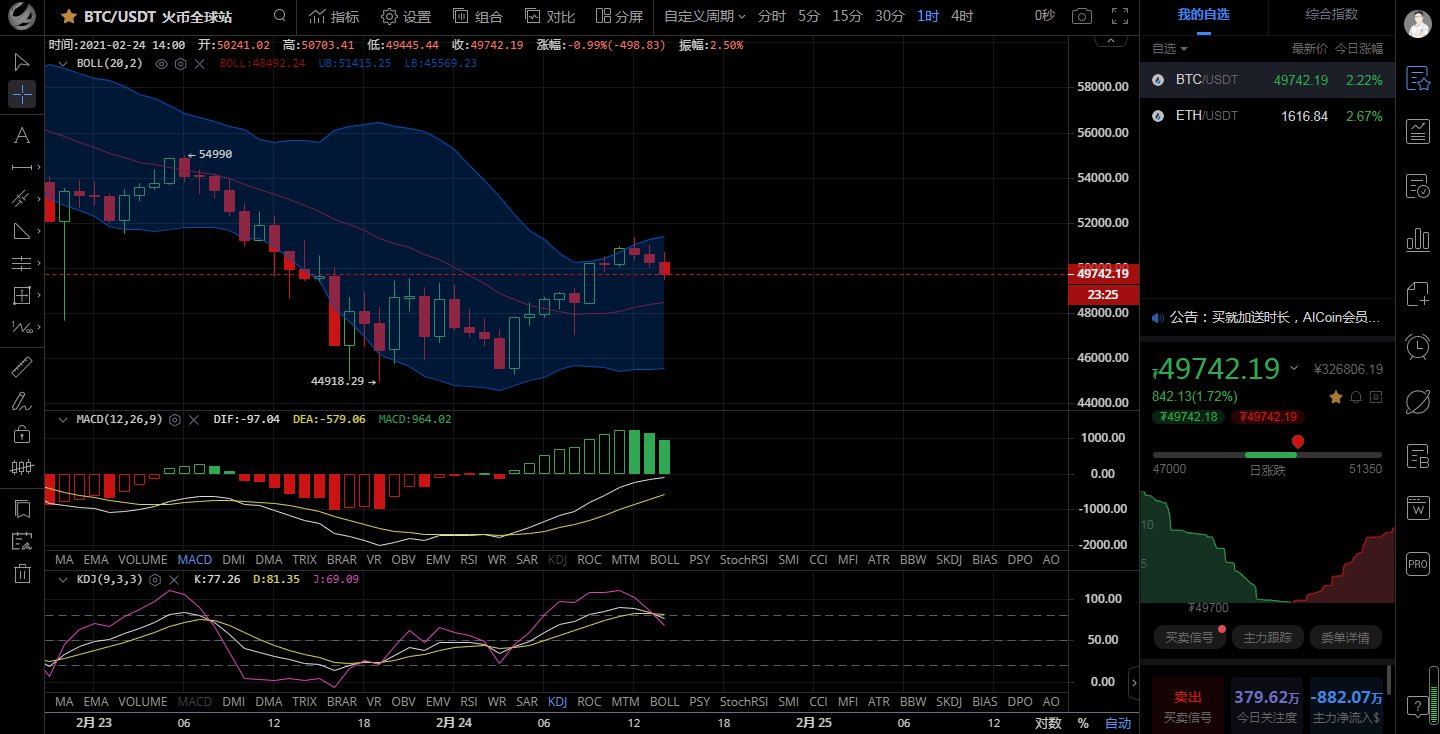The width and height of the screenshot is (1440, 734).
Task: Select the arrow pointer tool
Action: [22, 62]
